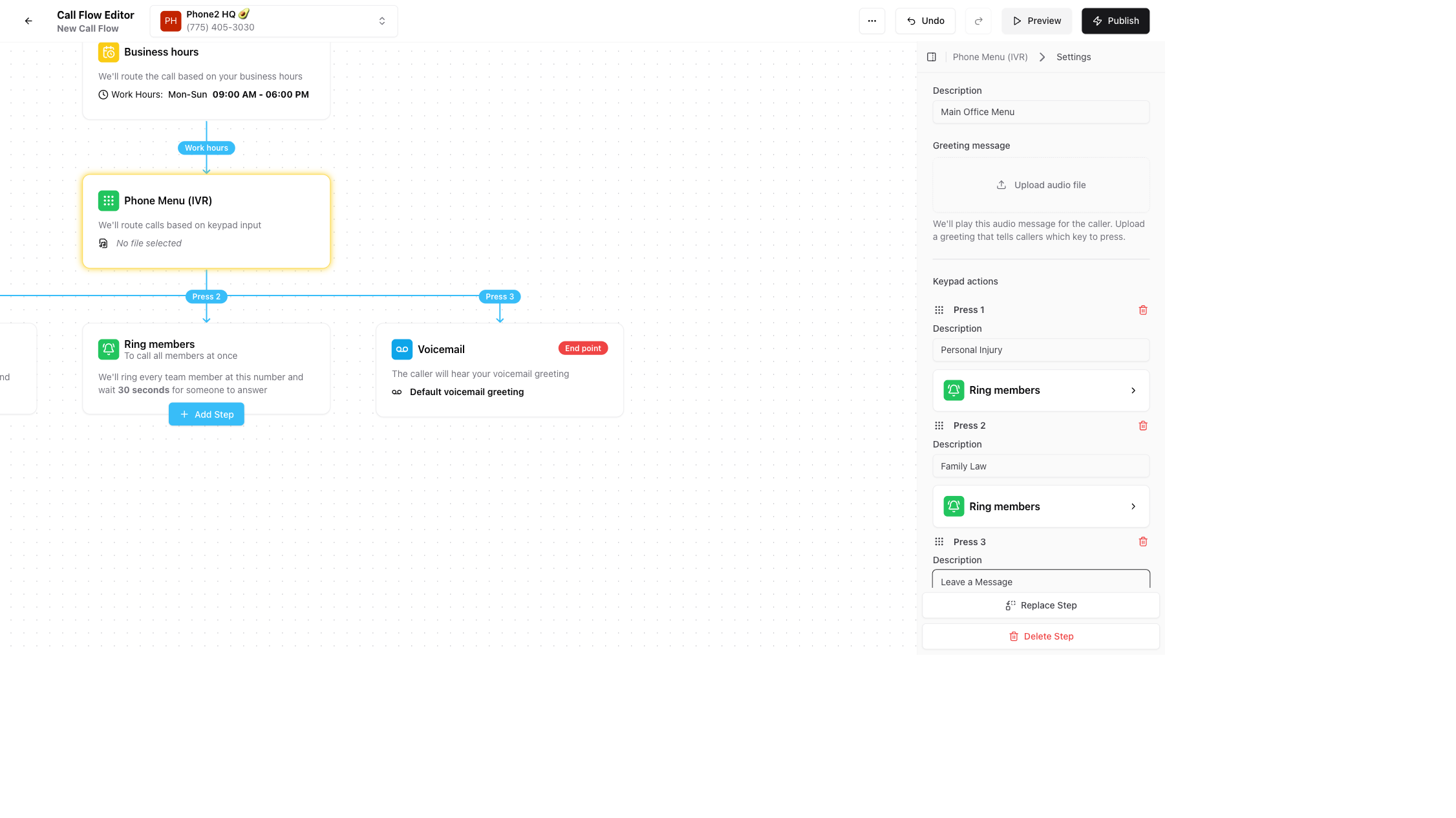Select Default voicemail greeting text
Viewport: 1456px width, 818px height.
tap(467, 392)
